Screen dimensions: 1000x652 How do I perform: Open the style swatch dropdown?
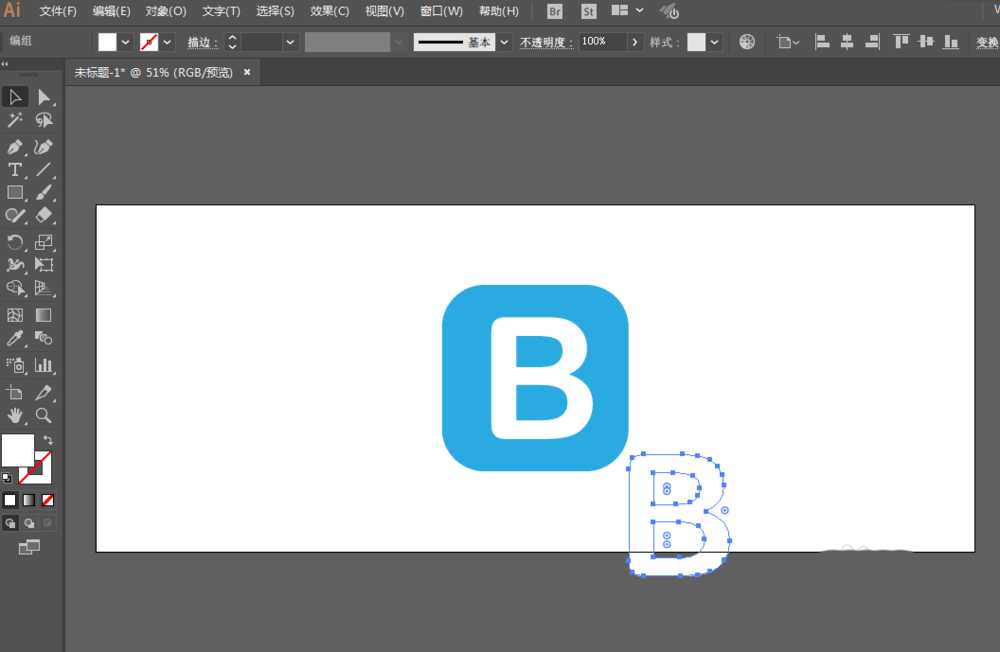tap(714, 42)
